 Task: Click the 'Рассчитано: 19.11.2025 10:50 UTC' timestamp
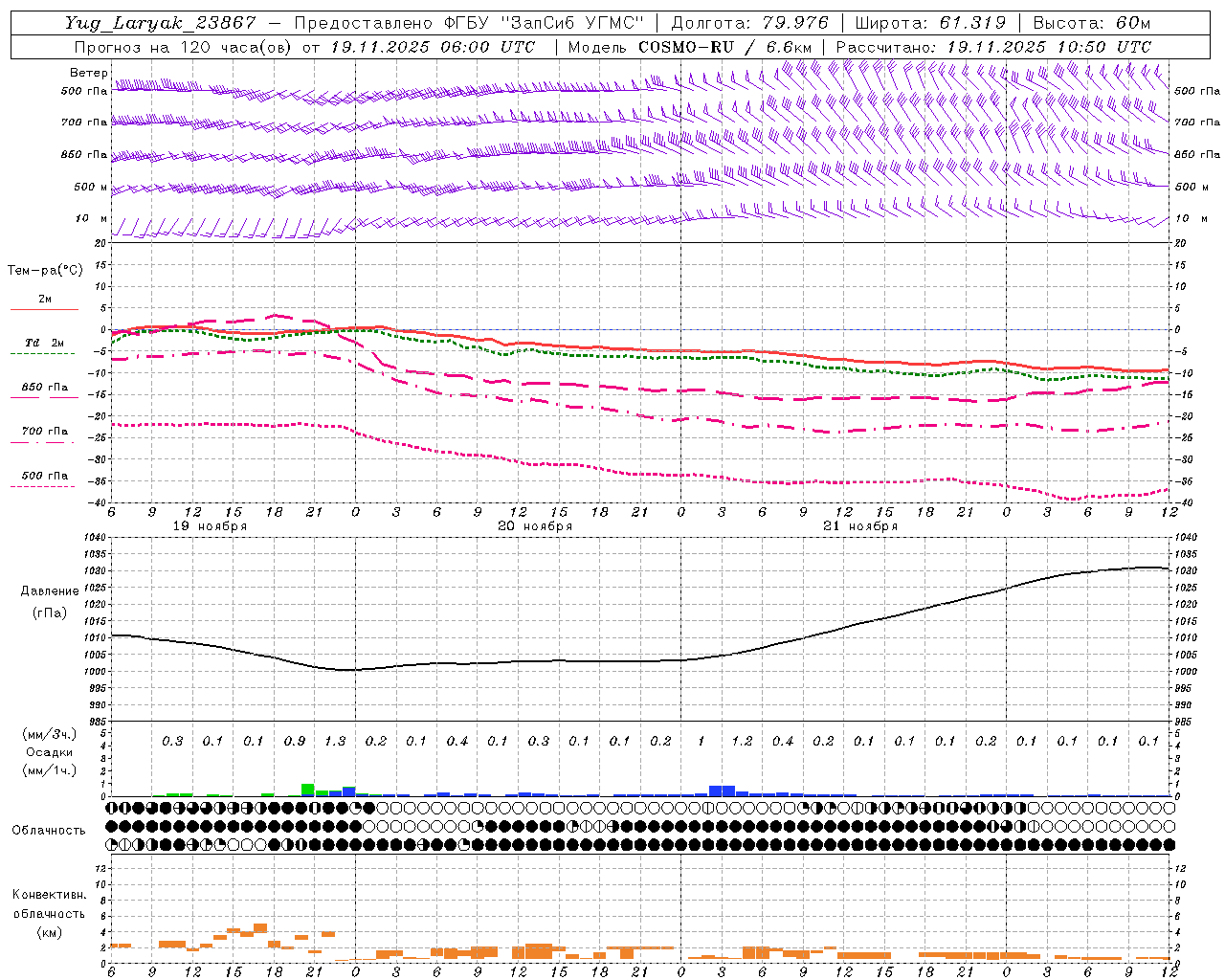993,47
